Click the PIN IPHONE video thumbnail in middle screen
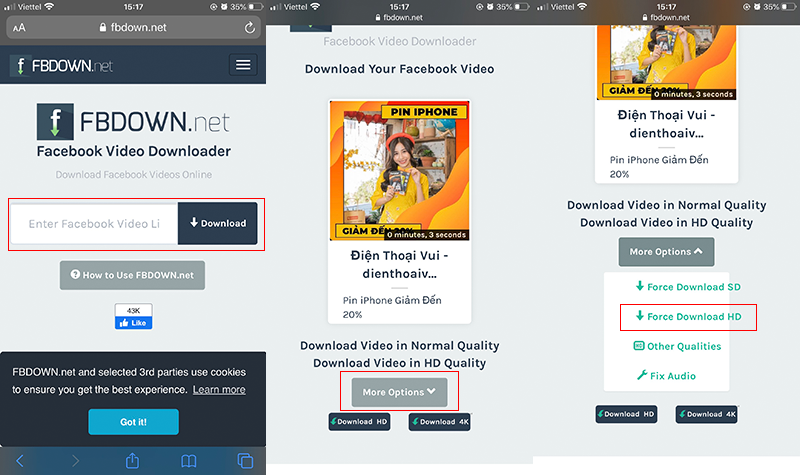Image resolution: width=800 pixels, height=475 pixels. click(x=399, y=170)
